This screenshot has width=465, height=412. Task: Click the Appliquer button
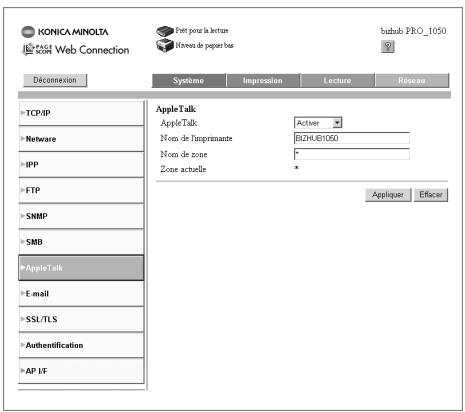(x=388, y=195)
